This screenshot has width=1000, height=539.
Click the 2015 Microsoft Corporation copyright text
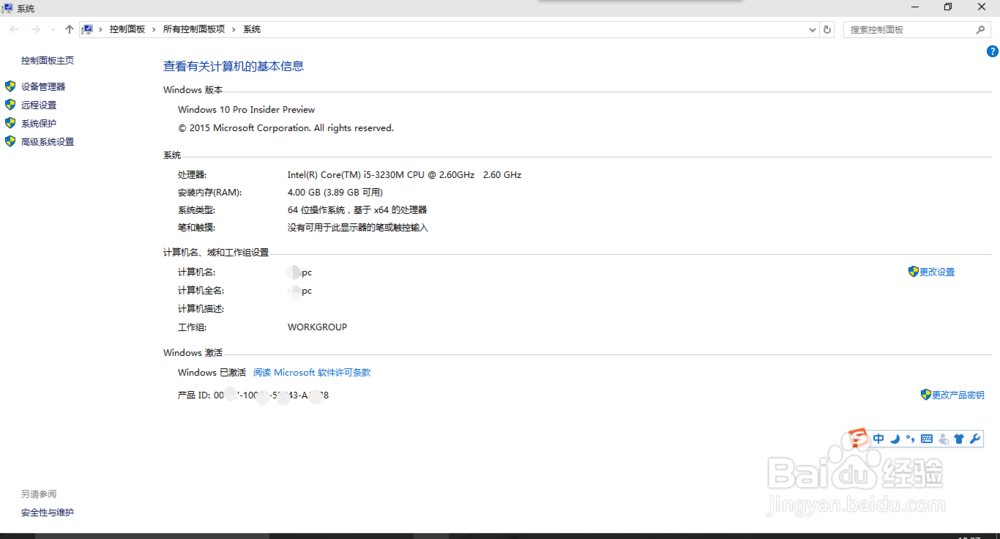click(286, 128)
